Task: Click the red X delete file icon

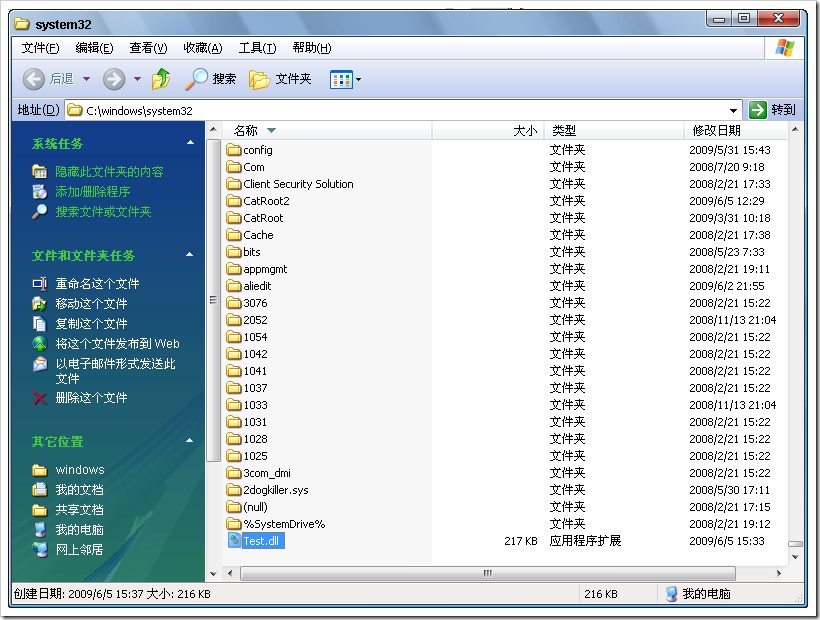Action: 40,398
